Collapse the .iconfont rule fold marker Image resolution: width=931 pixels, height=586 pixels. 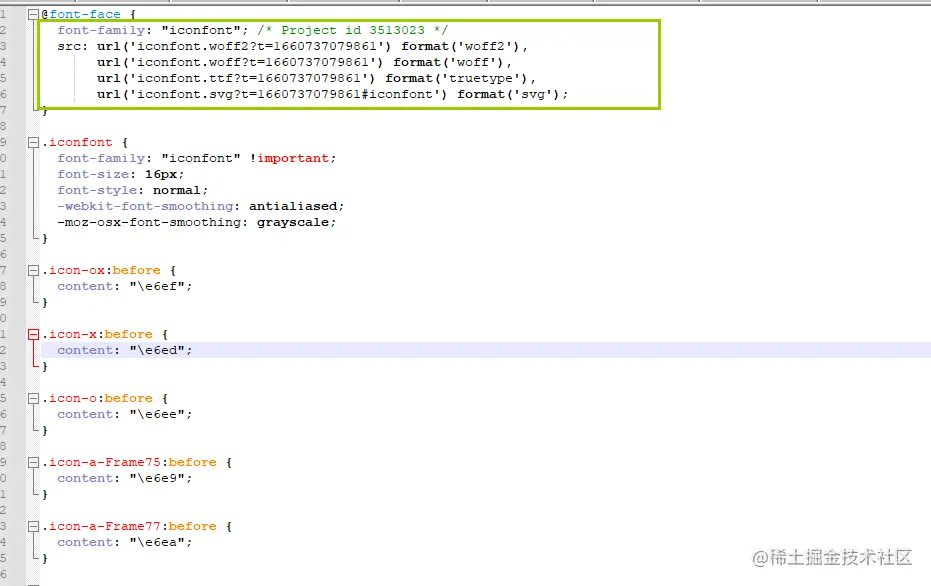click(33, 142)
